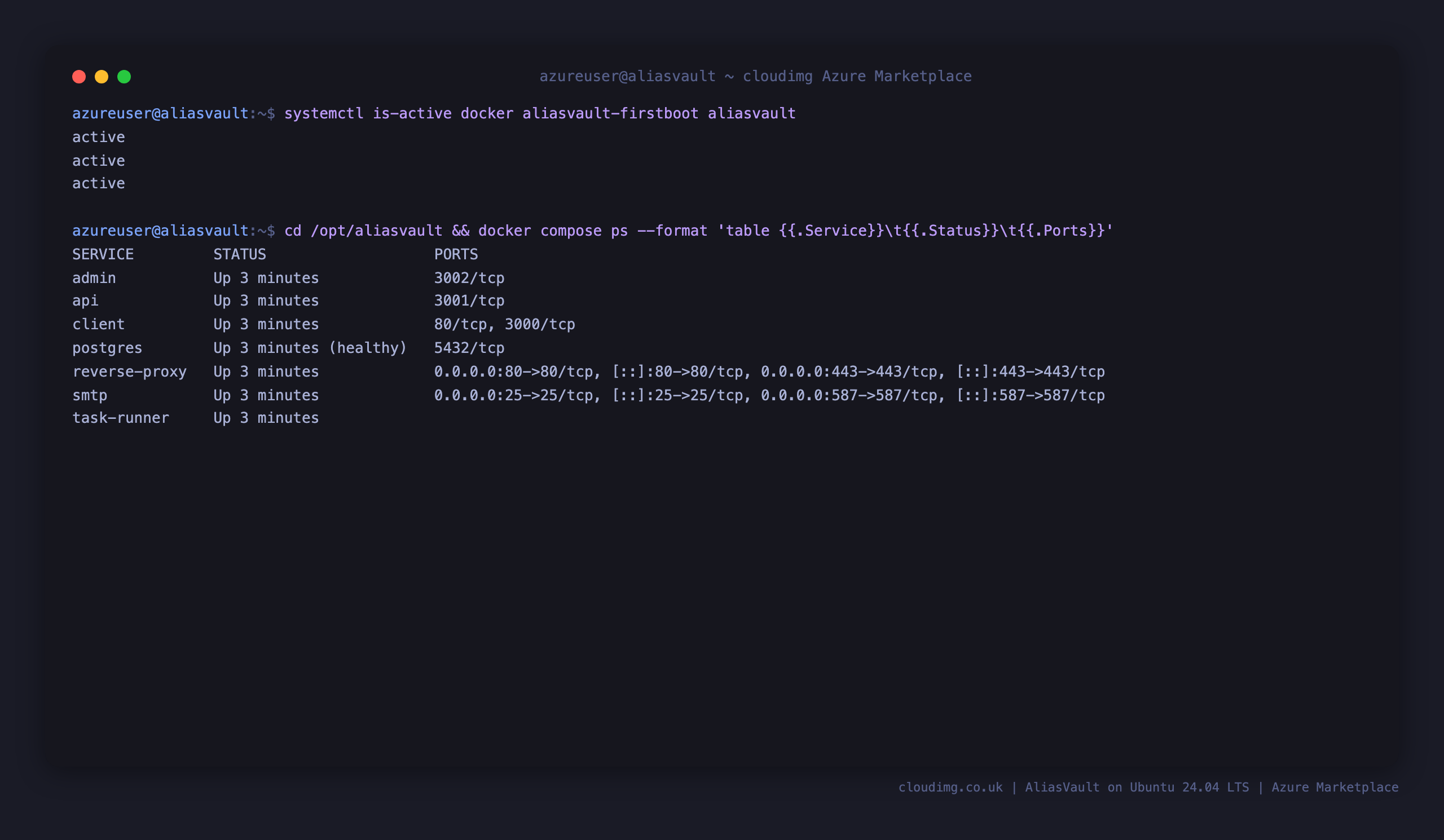Image resolution: width=1444 pixels, height=840 pixels.
Task: Click the third 'active' output line
Action: point(99,183)
